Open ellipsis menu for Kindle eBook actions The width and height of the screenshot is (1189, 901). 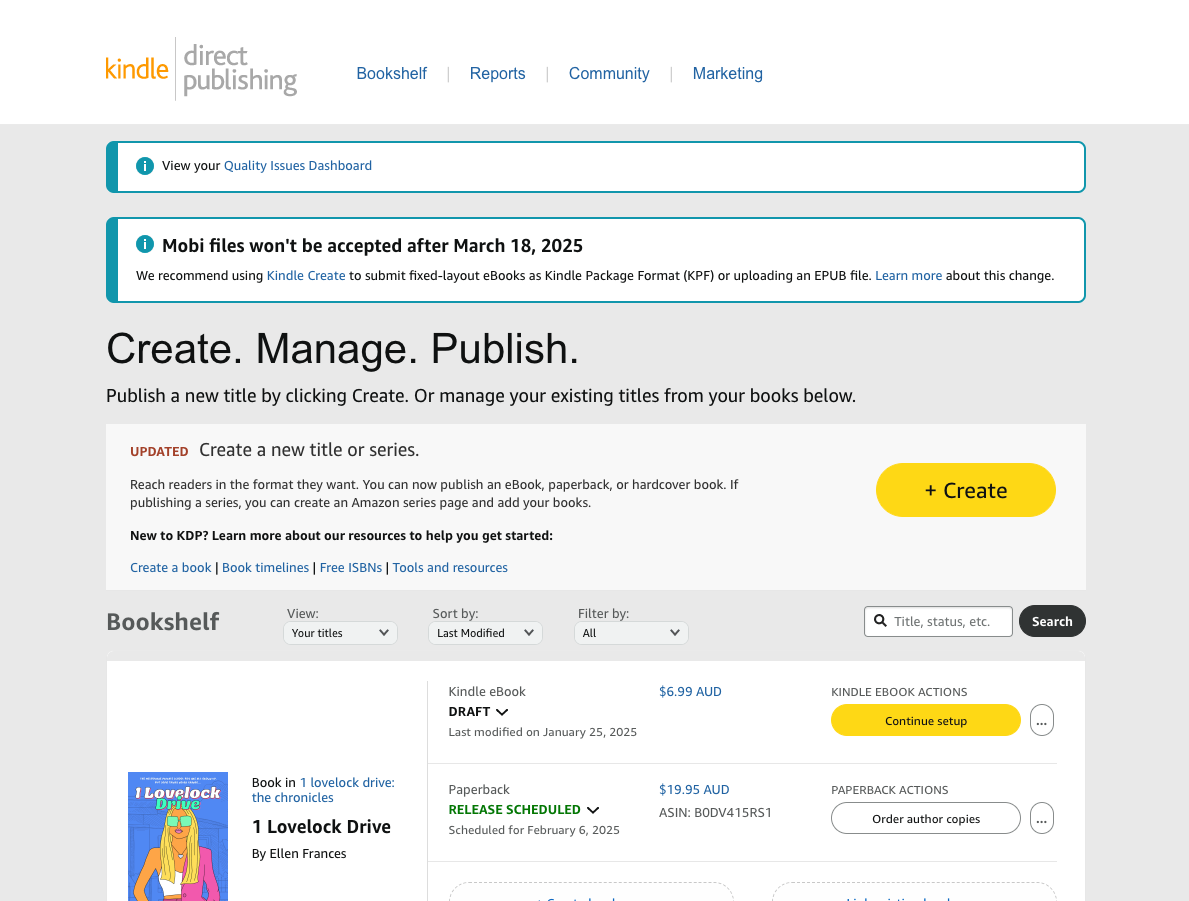click(x=1042, y=720)
